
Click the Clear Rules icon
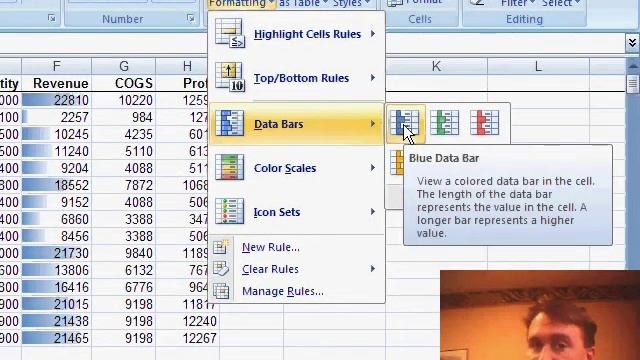point(221,269)
